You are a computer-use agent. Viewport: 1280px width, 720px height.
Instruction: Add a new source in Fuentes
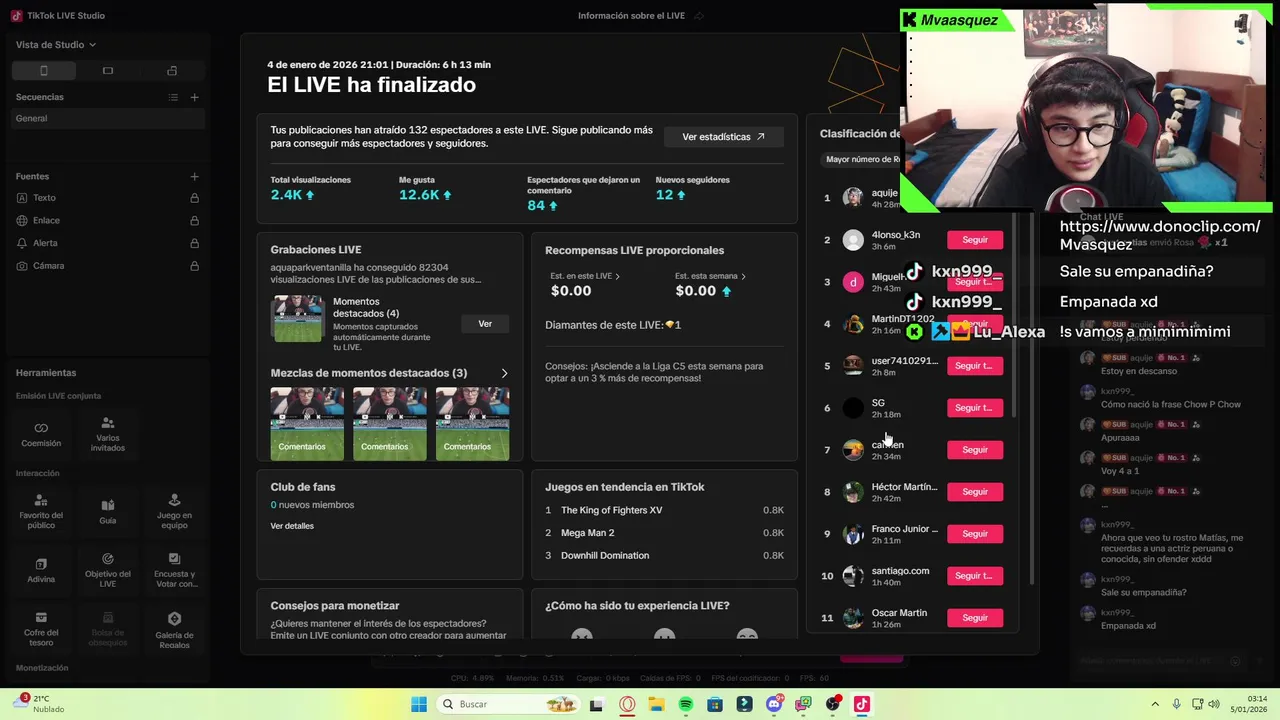194,177
